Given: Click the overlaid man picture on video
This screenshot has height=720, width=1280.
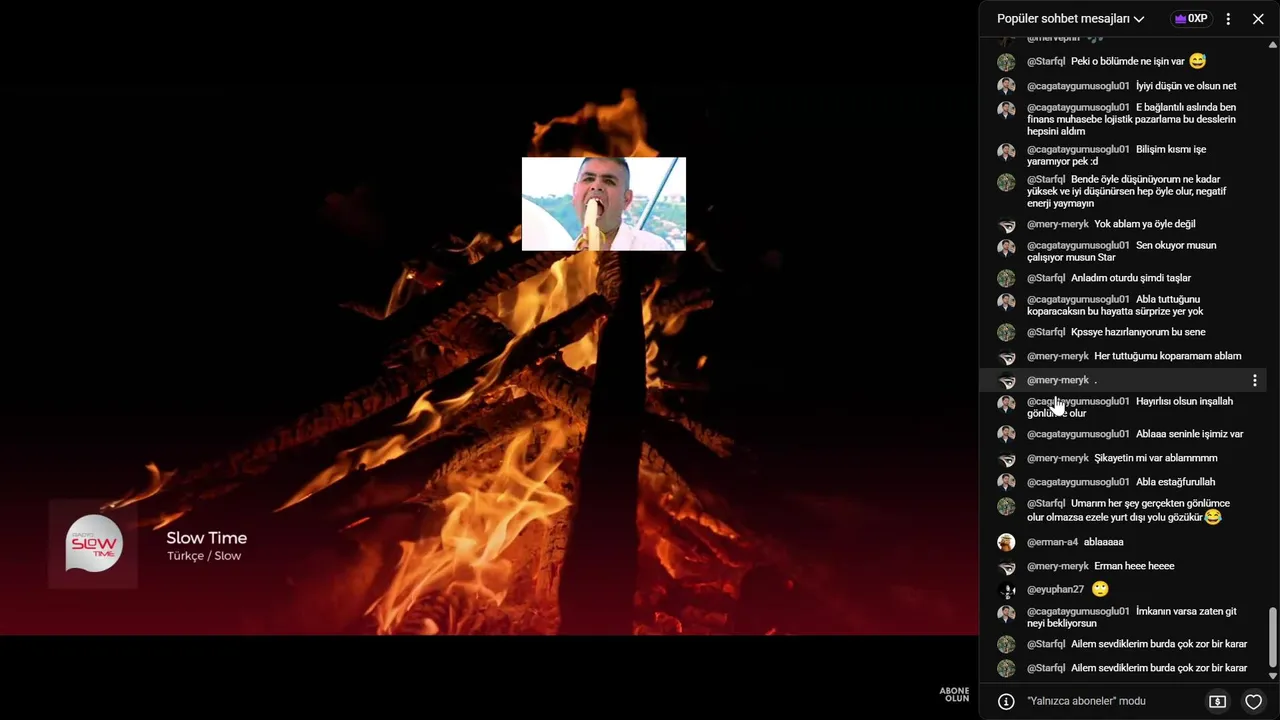Looking at the screenshot, I should point(604,204).
